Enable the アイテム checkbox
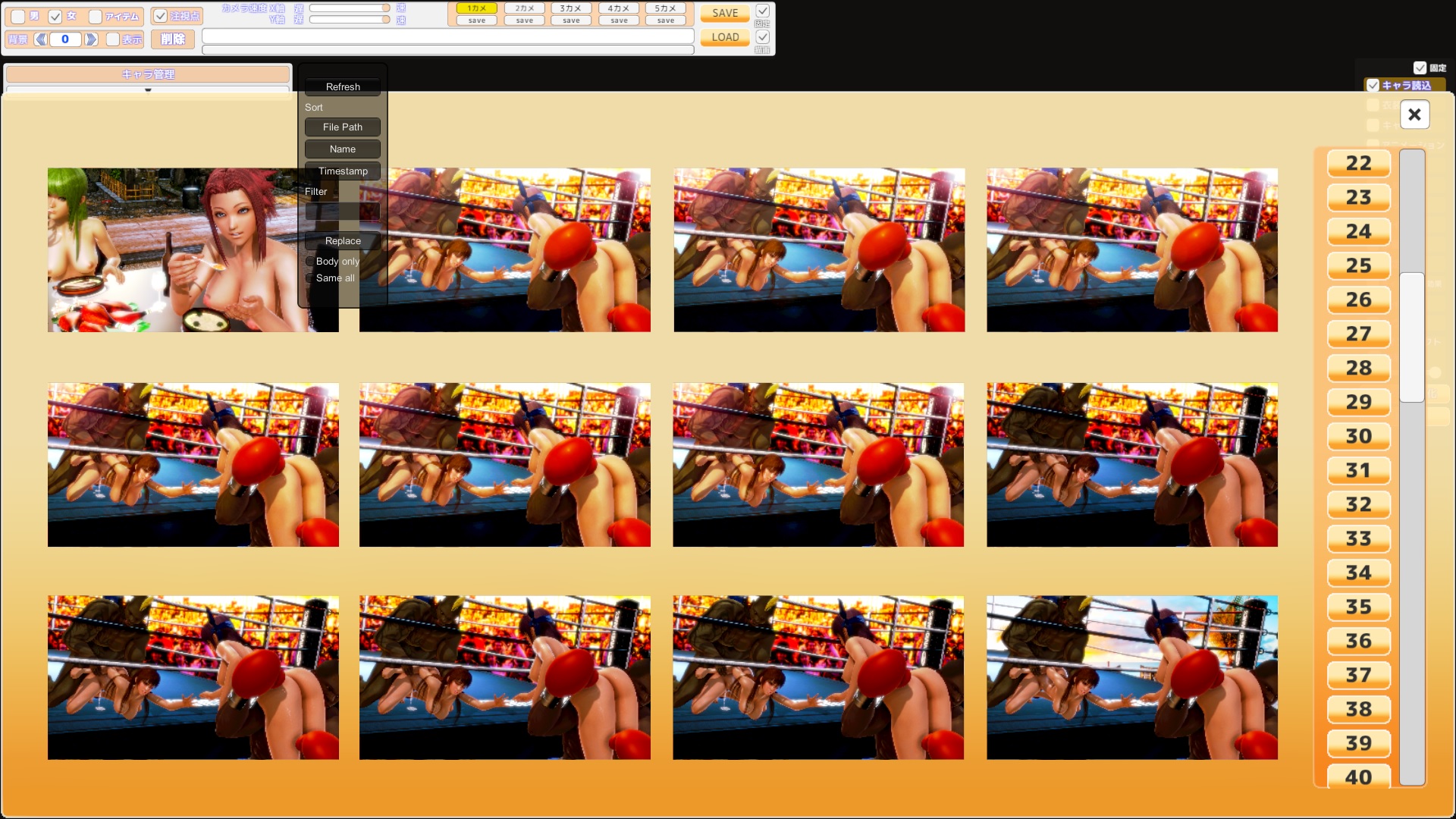This screenshot has width=1456, height=819. (x=96, y=16)
